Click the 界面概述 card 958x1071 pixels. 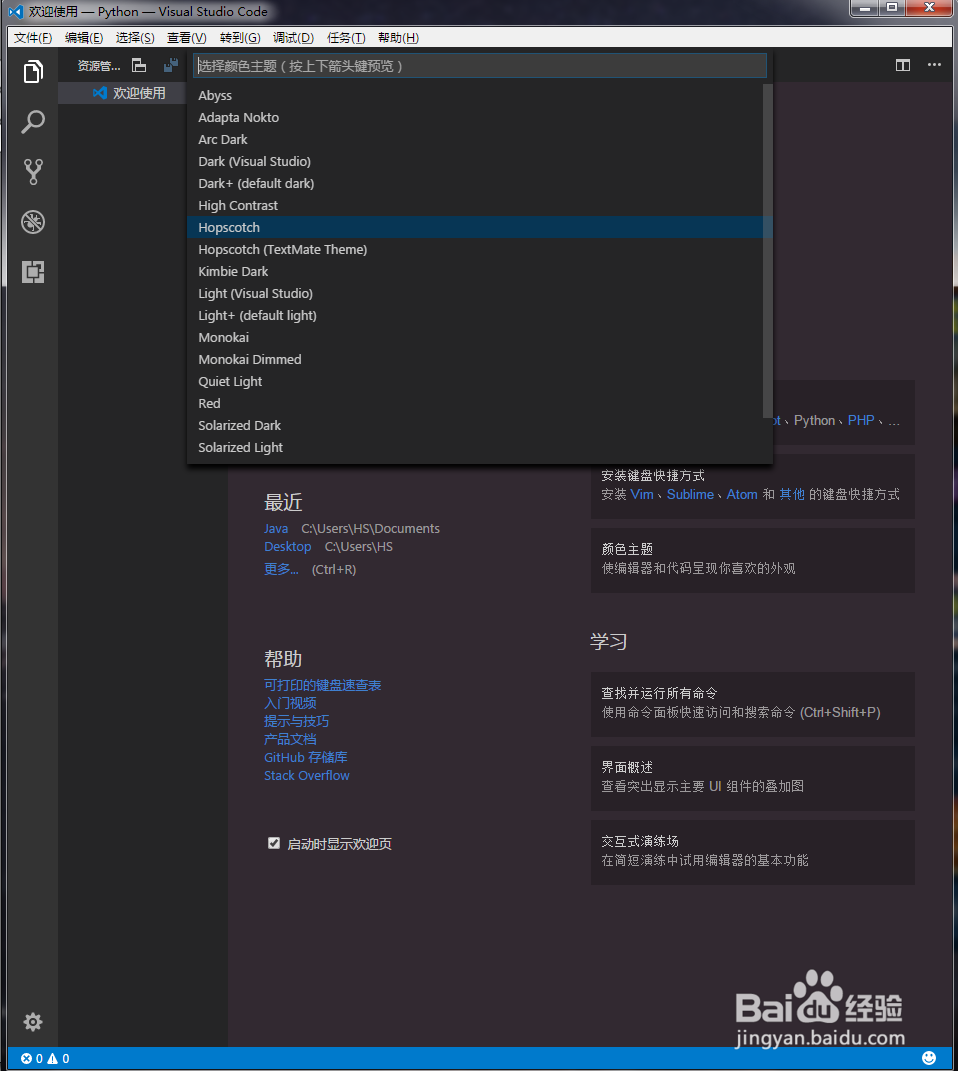pos(752,777)
